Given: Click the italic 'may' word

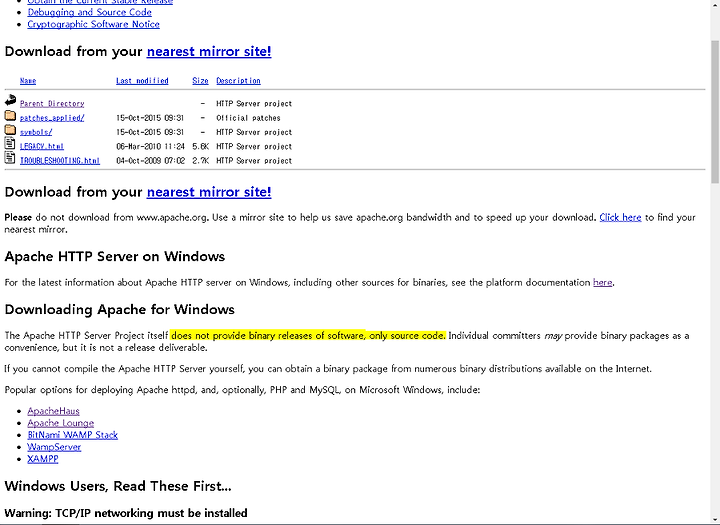Looking at the screenshot, I should point(553,336).
